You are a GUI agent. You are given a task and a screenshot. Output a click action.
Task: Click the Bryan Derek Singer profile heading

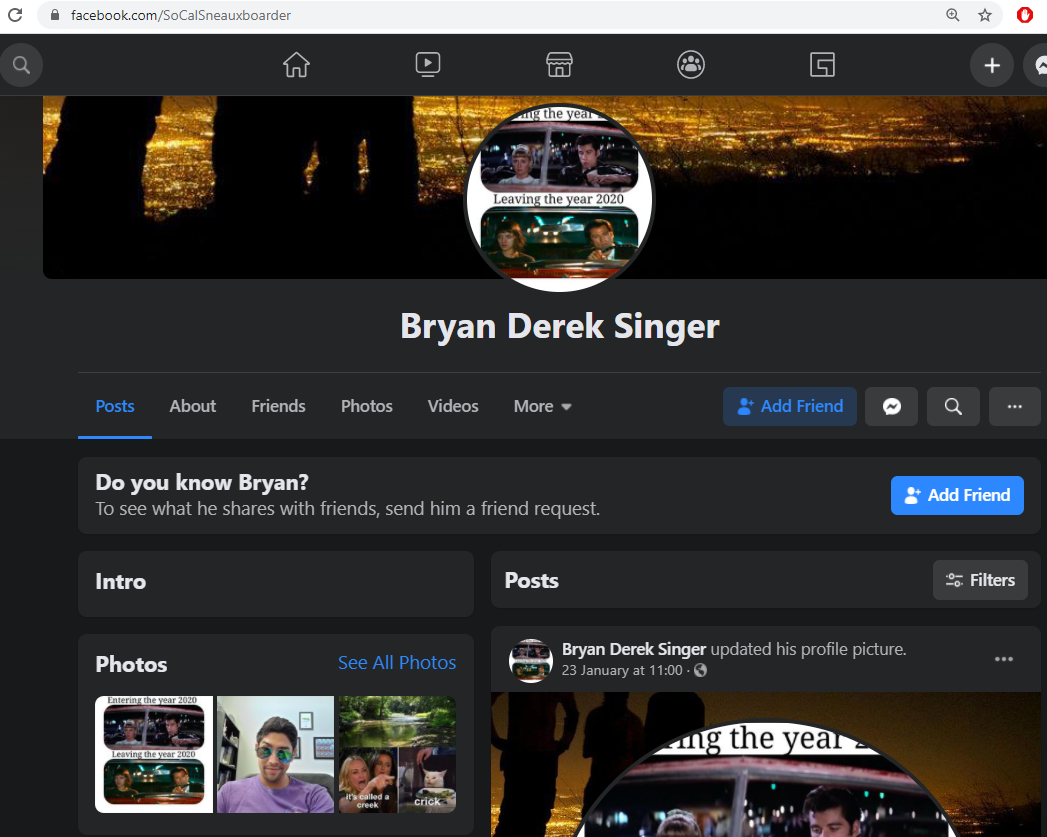(x=560, y=326)
